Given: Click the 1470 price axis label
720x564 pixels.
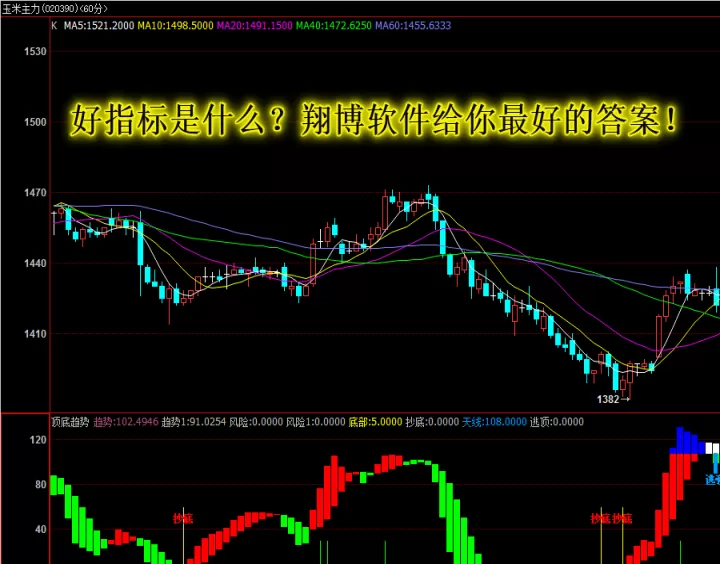Looking at the screenshot, I should [x=35, y=193].
